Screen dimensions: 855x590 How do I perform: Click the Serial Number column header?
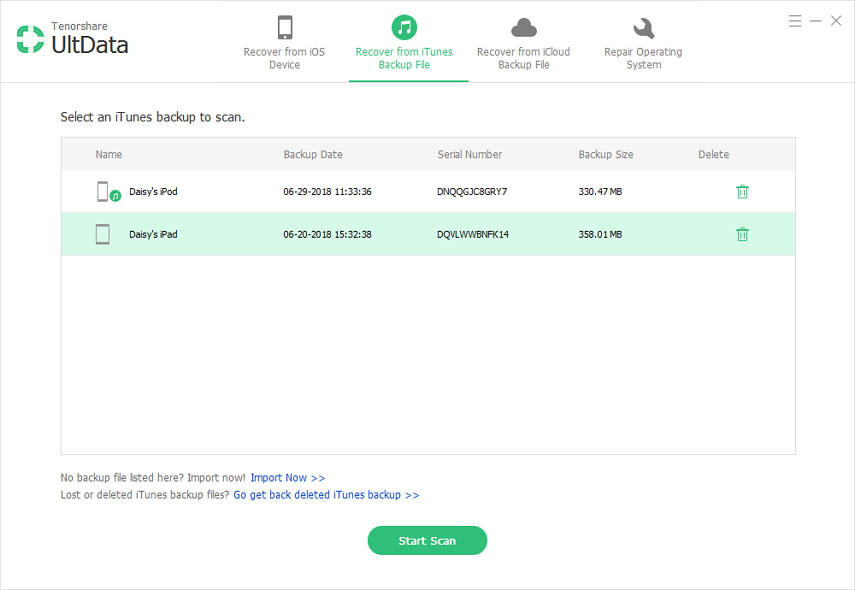tap(469, 154)
